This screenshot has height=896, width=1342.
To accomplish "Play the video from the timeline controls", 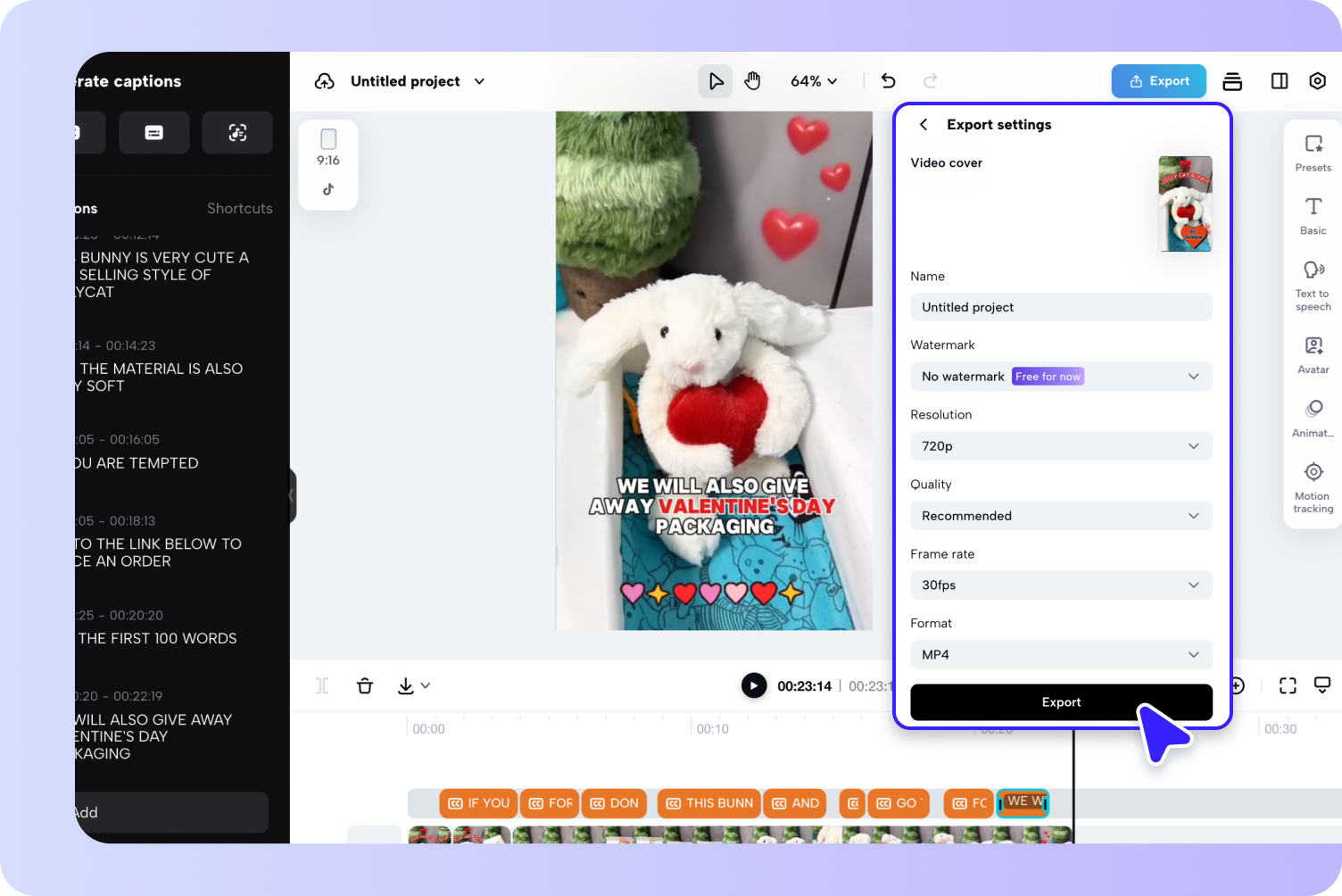I will click(x=754, y=685).
